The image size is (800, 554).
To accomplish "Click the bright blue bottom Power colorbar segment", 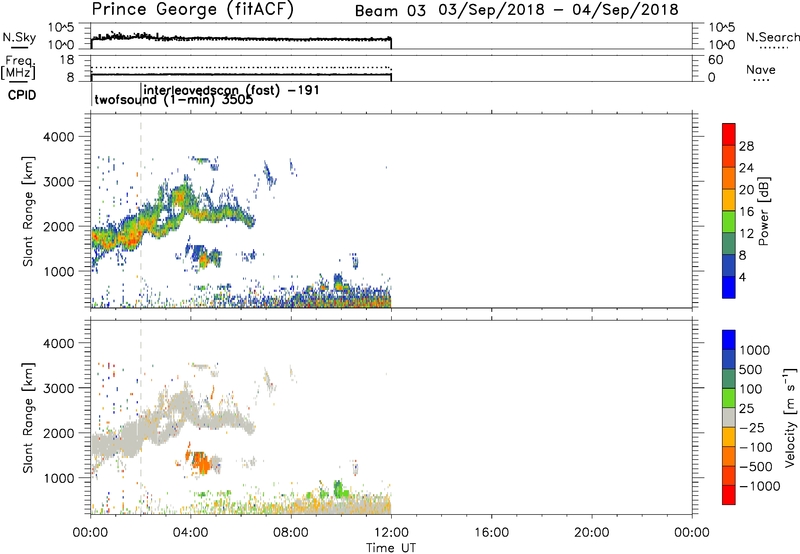I will coord(729,287).
